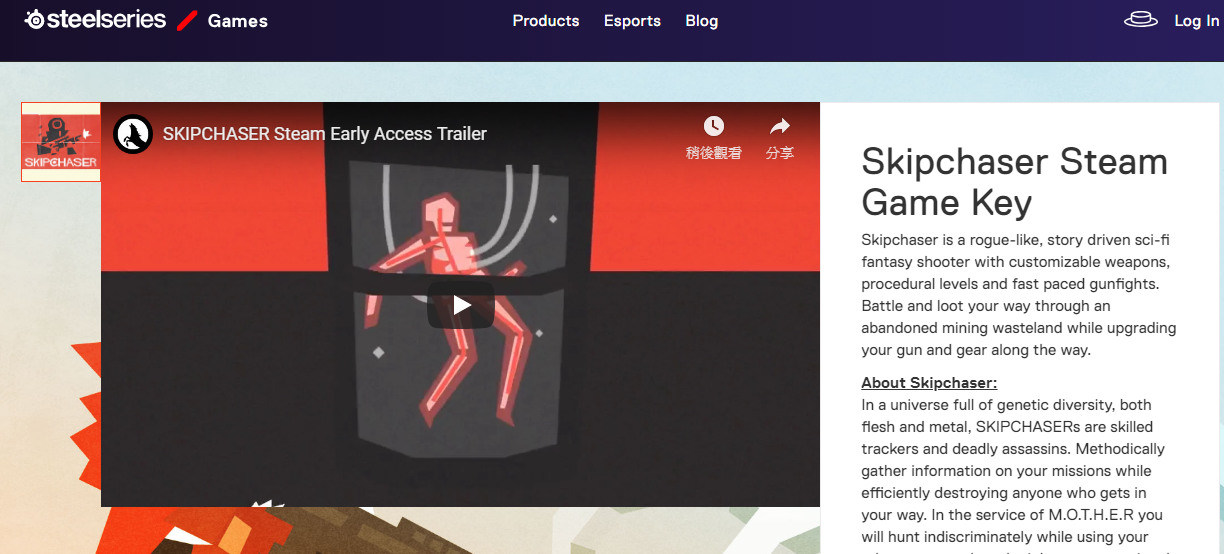1224x554 pixels.
Task: Open the account icon beside Log In
Action: click(x=1140, y=20)
